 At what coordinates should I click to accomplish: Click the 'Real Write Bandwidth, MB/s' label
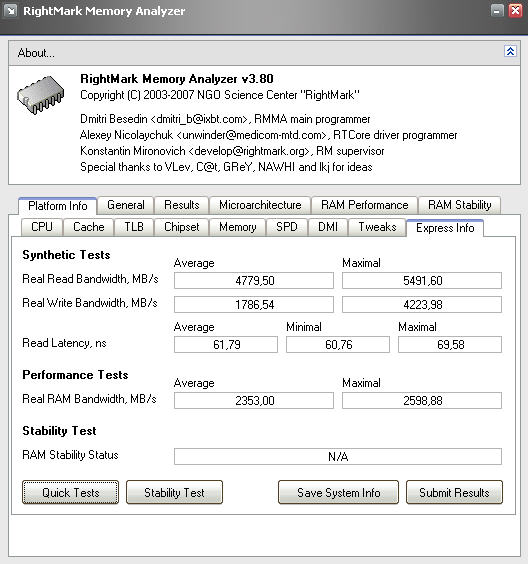(90, 303)
